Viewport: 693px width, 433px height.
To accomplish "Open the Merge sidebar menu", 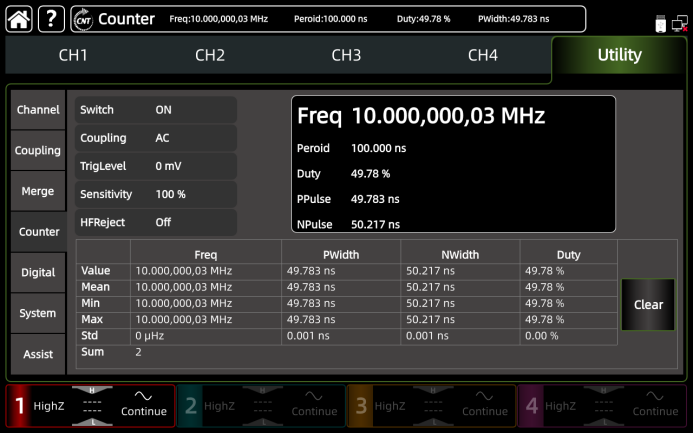I will pyautogui.click(x=38, y=191).
